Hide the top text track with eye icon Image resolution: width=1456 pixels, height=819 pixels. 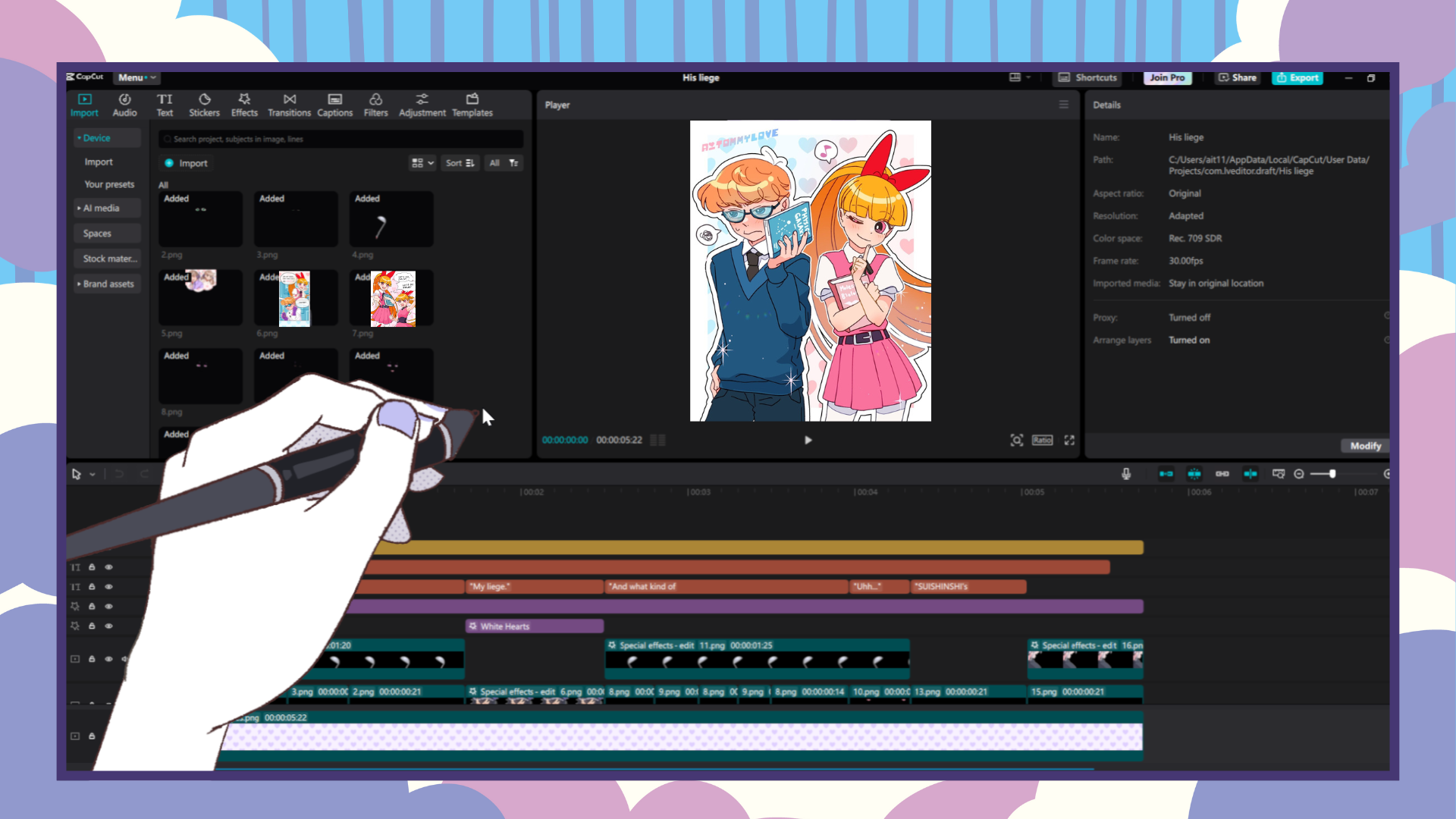pyautogui.click(x=108, y=567)
